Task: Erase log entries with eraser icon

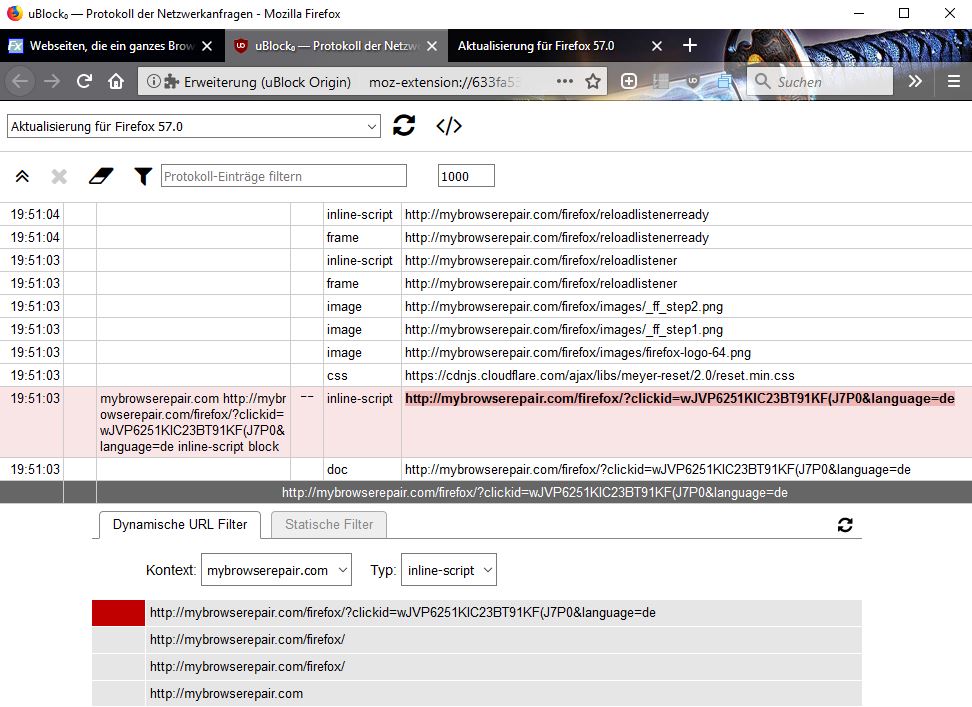Action: [101, 177]
